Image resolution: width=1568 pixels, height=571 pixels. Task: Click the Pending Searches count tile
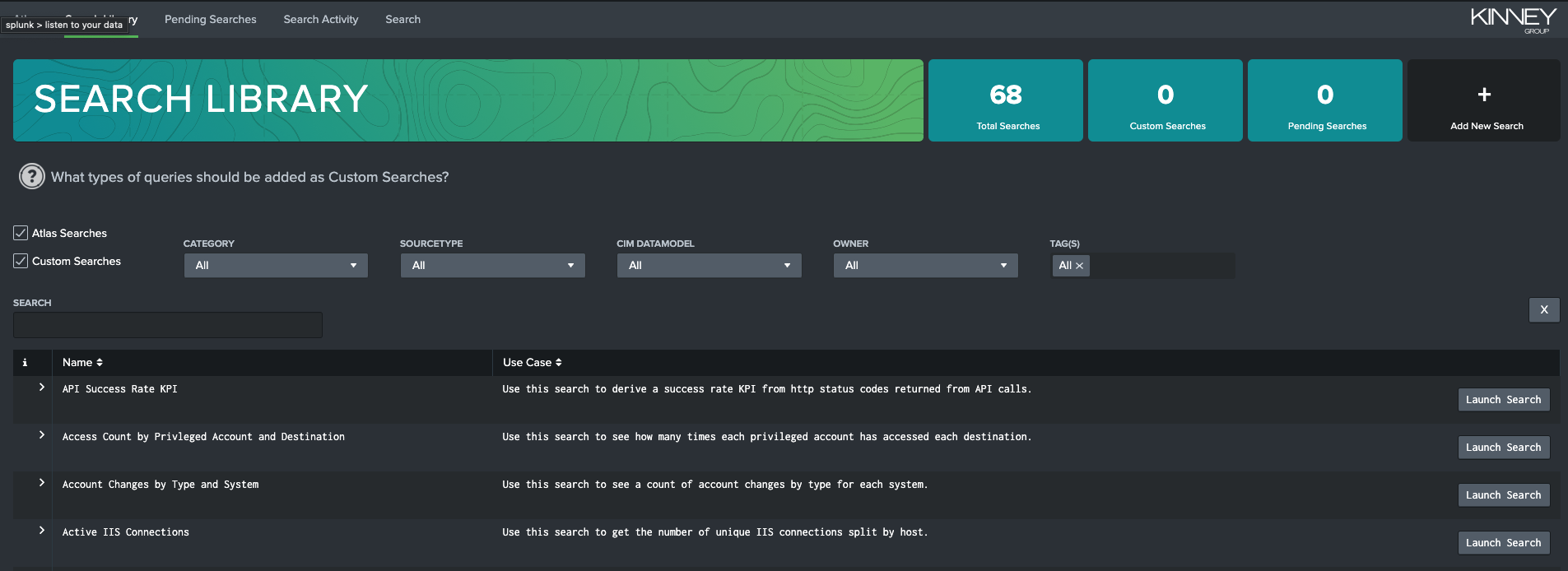click(x=1325, y=100)
